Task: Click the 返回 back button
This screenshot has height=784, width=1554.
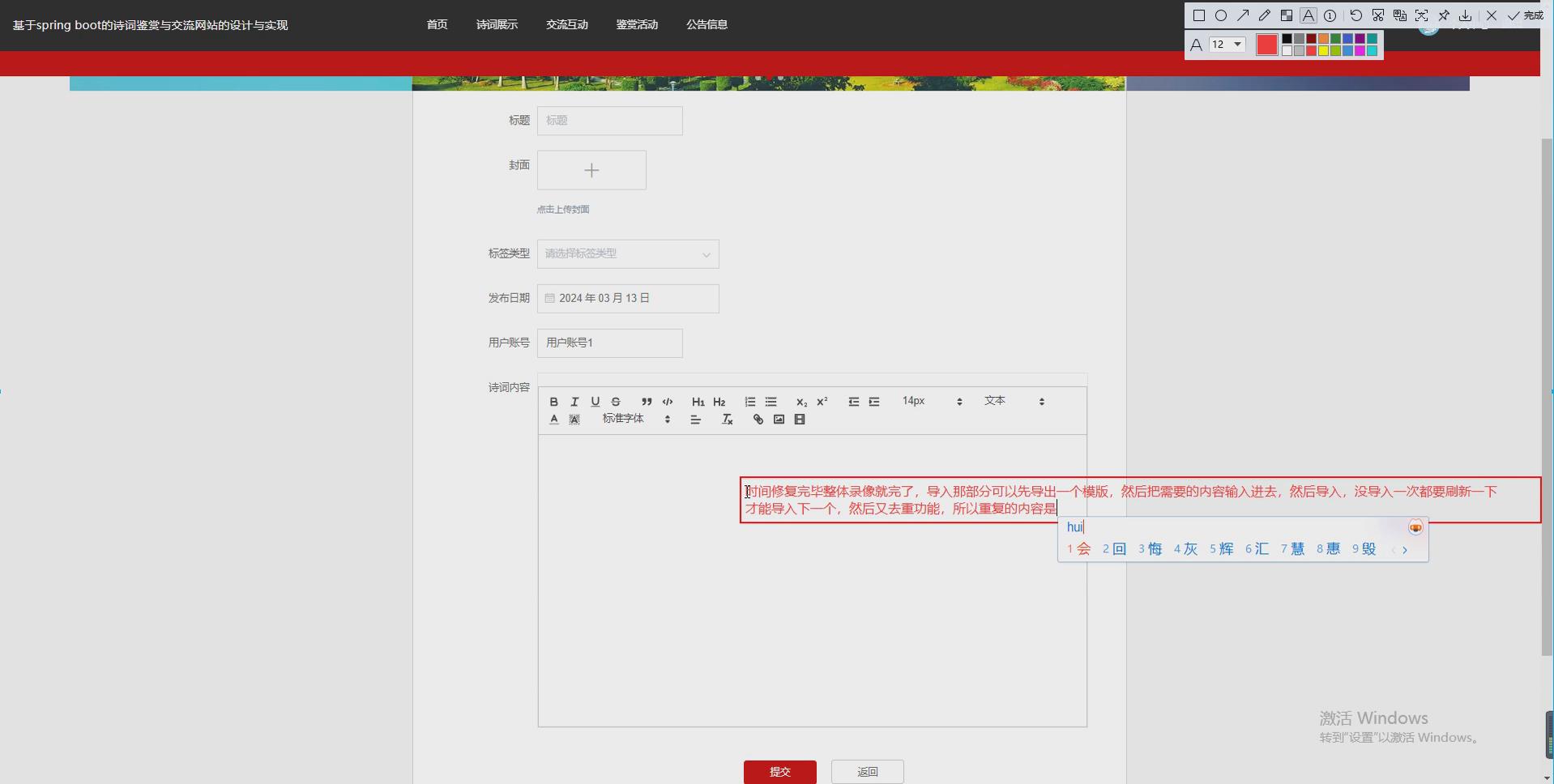Action: point(868,772)
